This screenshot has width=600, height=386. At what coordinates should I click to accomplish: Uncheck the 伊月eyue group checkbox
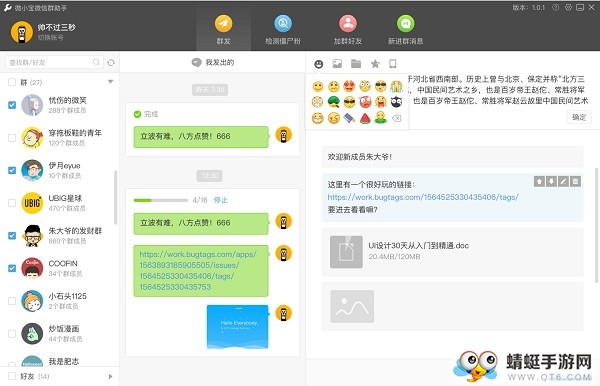click(12, 170)
